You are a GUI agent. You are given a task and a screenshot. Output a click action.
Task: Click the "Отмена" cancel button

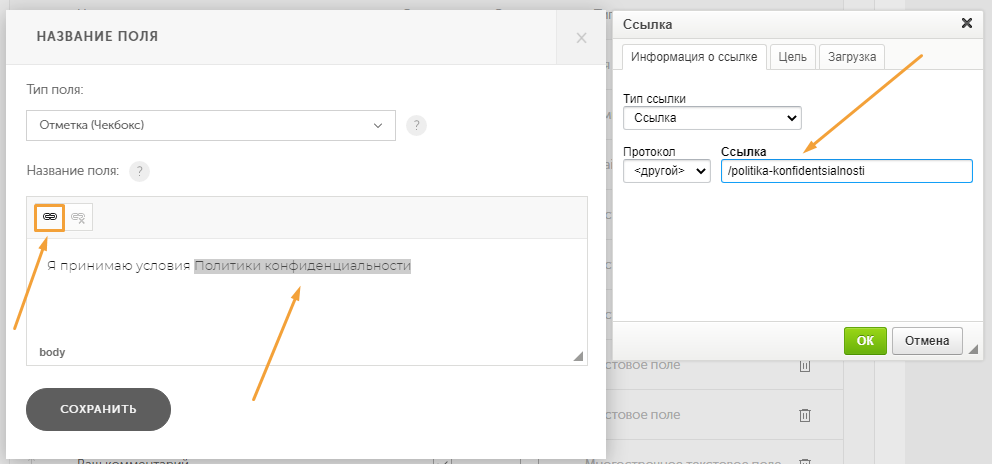tap(927, 340)
